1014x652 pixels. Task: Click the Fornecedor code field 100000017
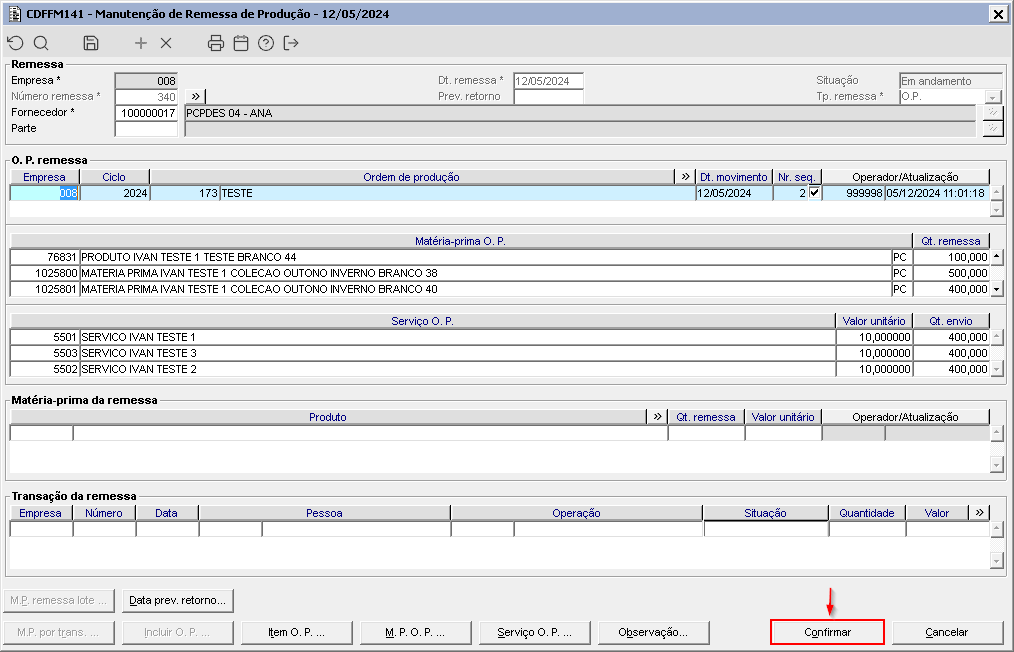point(146,113)
